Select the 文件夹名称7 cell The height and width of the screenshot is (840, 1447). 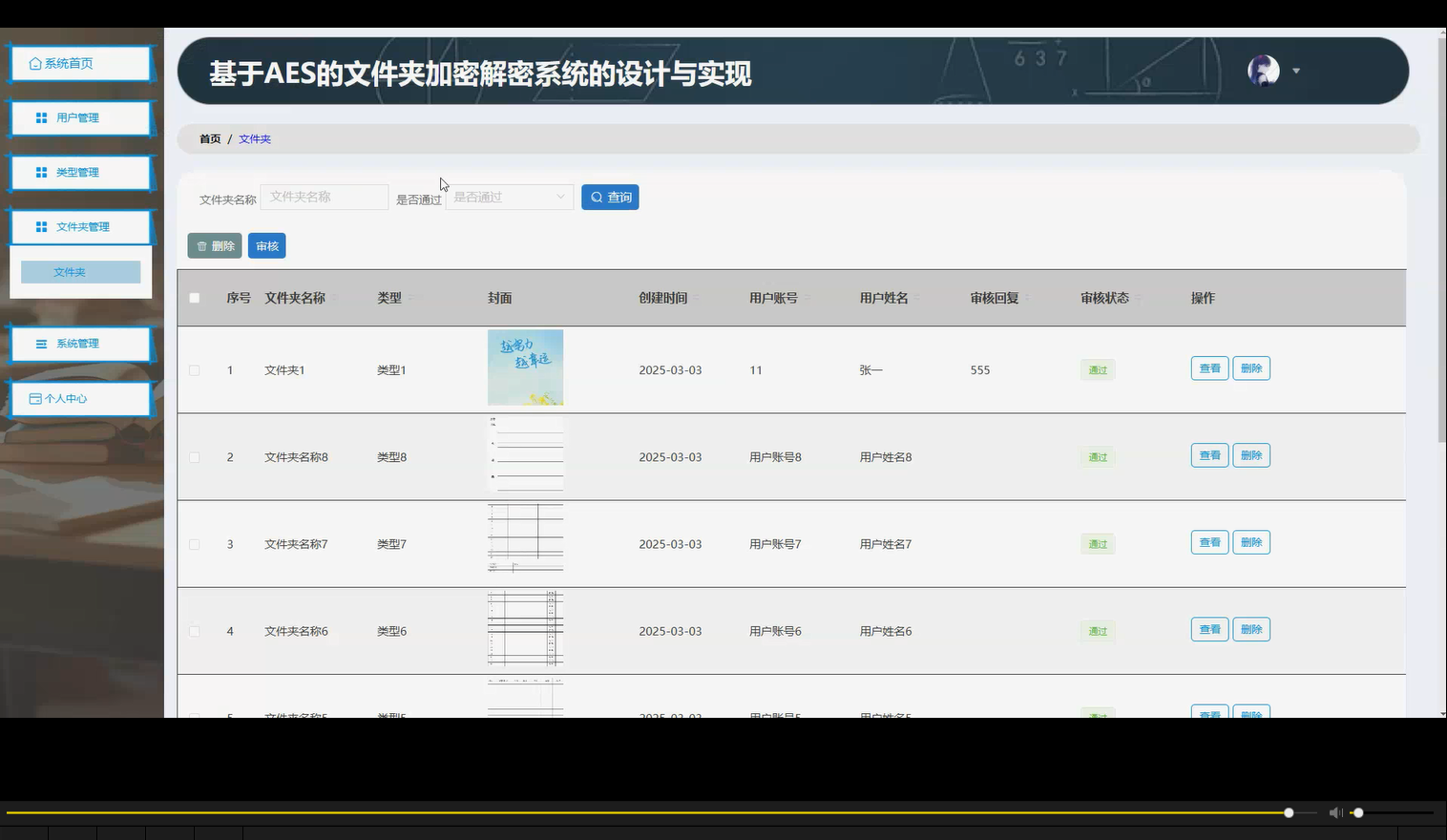pos(296,544)
